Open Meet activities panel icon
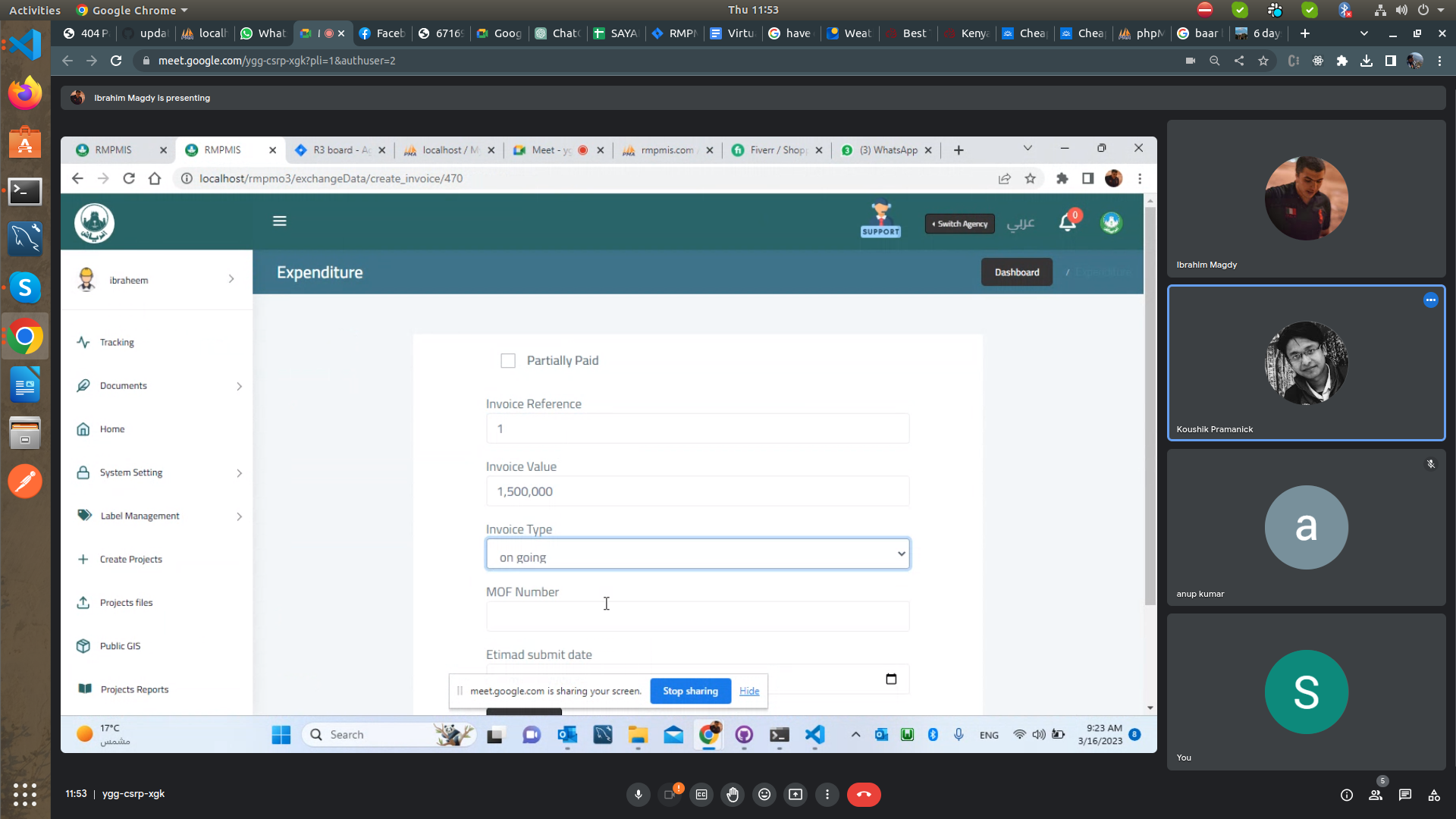This screenshot has width=1456, height=819. (1434, 795)
